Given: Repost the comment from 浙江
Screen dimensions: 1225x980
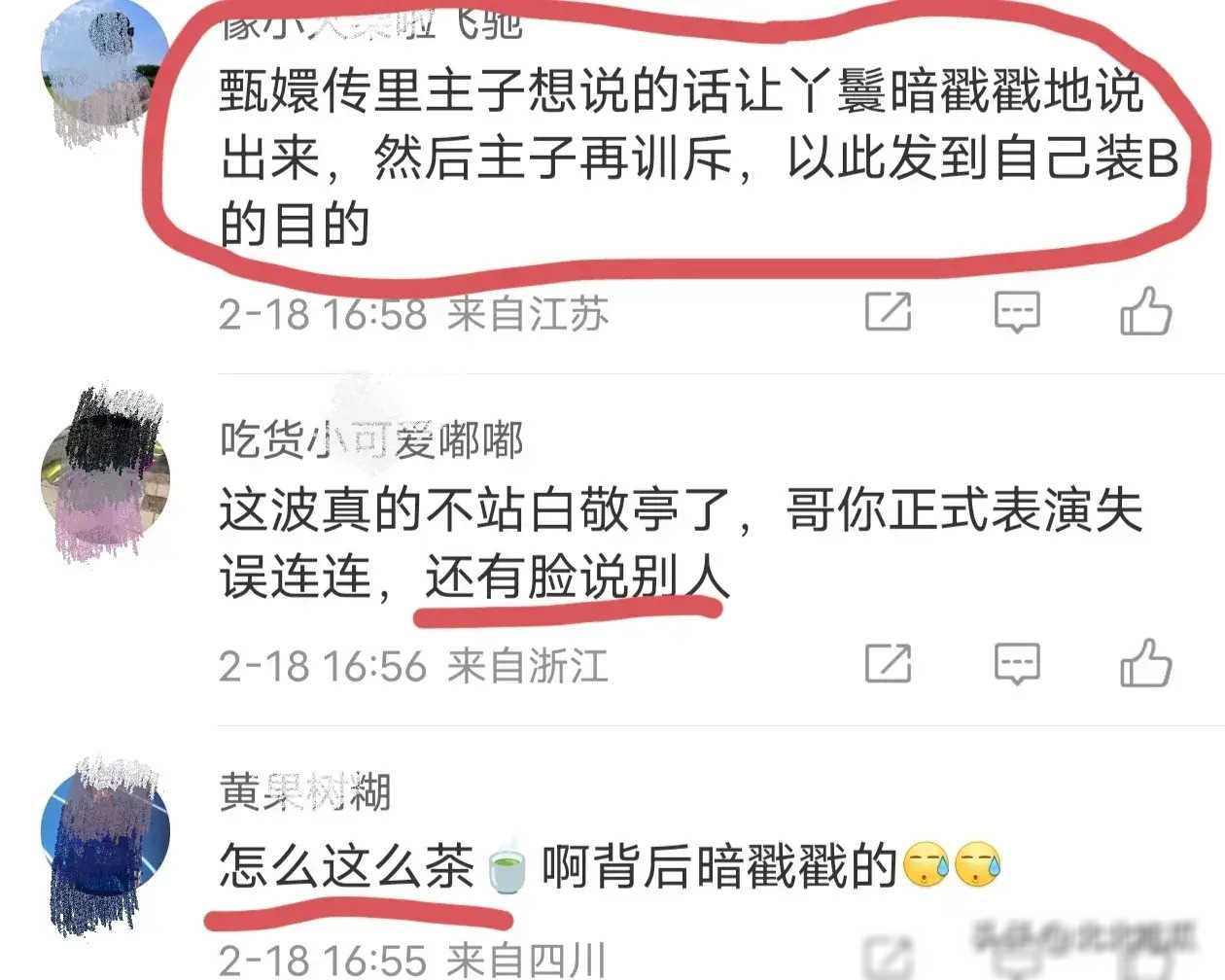Looking at the screenshot, I should pos(889,663).
